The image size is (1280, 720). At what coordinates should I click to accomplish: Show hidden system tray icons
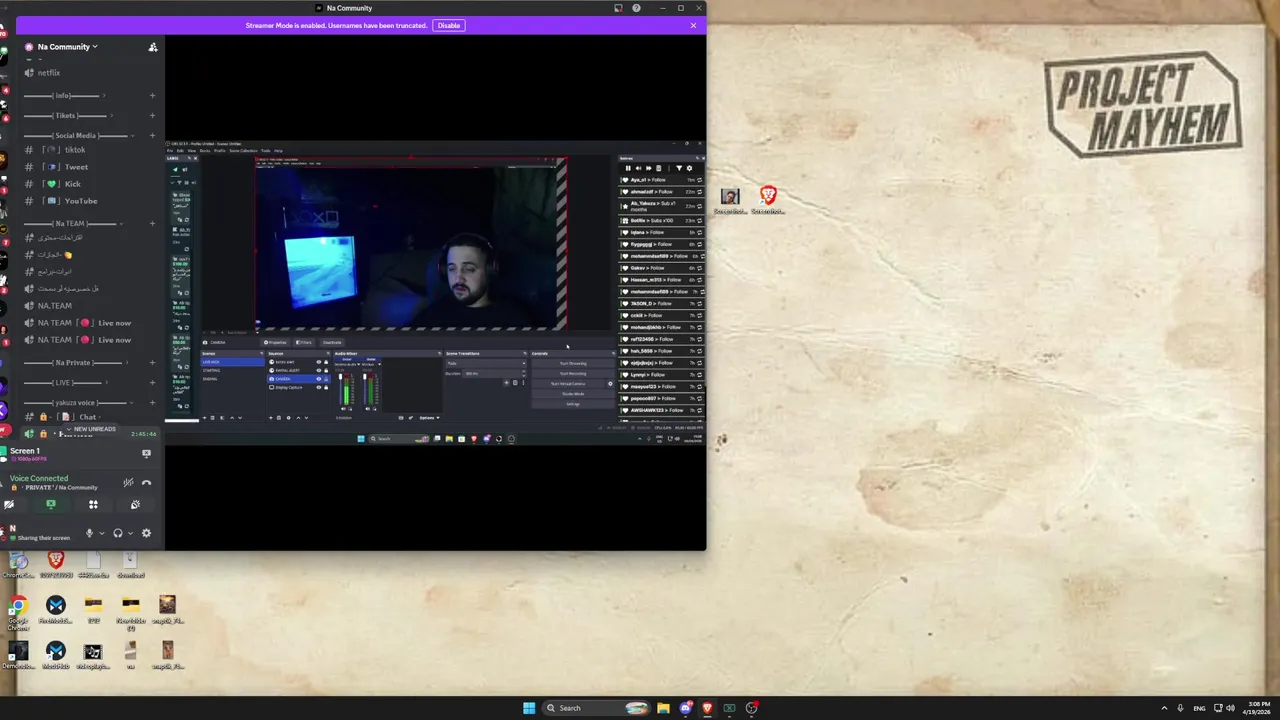point(1164,708)
